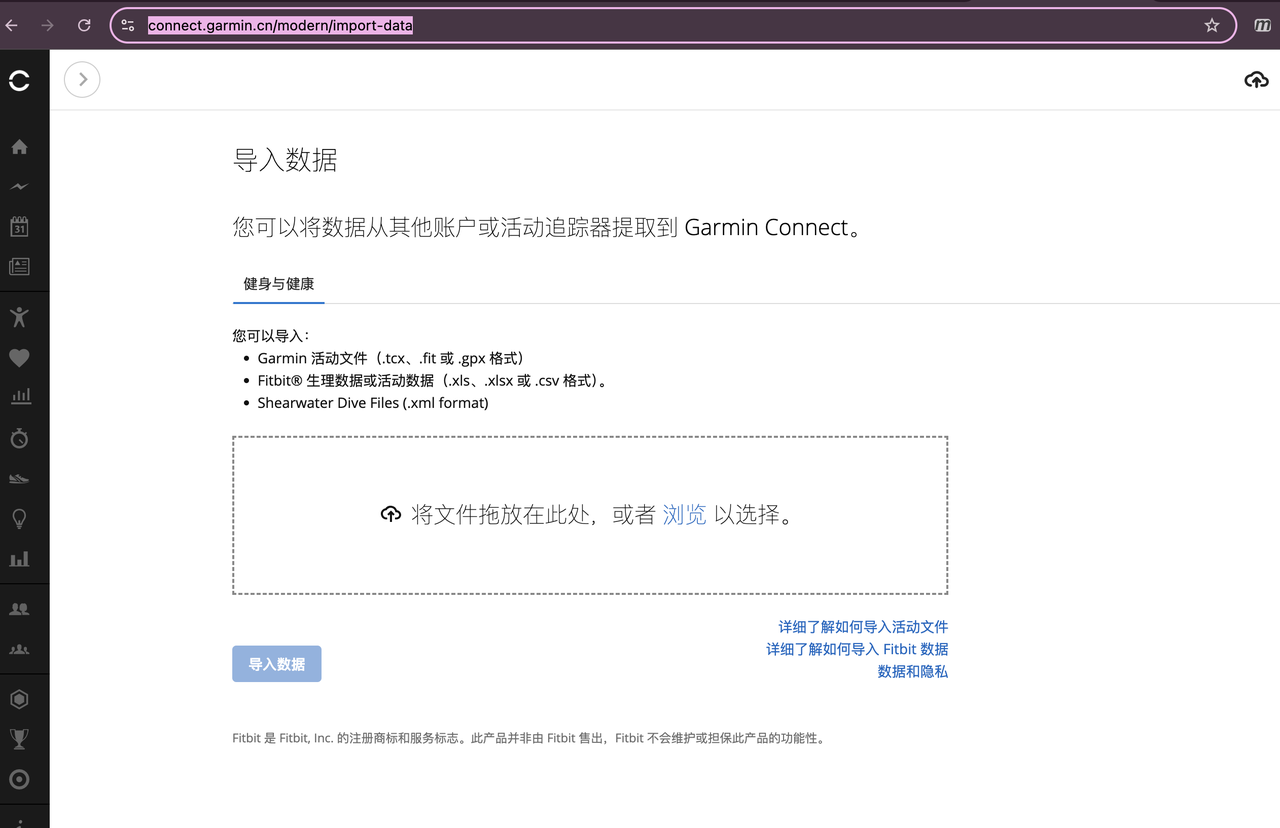View site information icon in address bar
1280x828 pixels.
pyautogui.click(x=128, y=25)
